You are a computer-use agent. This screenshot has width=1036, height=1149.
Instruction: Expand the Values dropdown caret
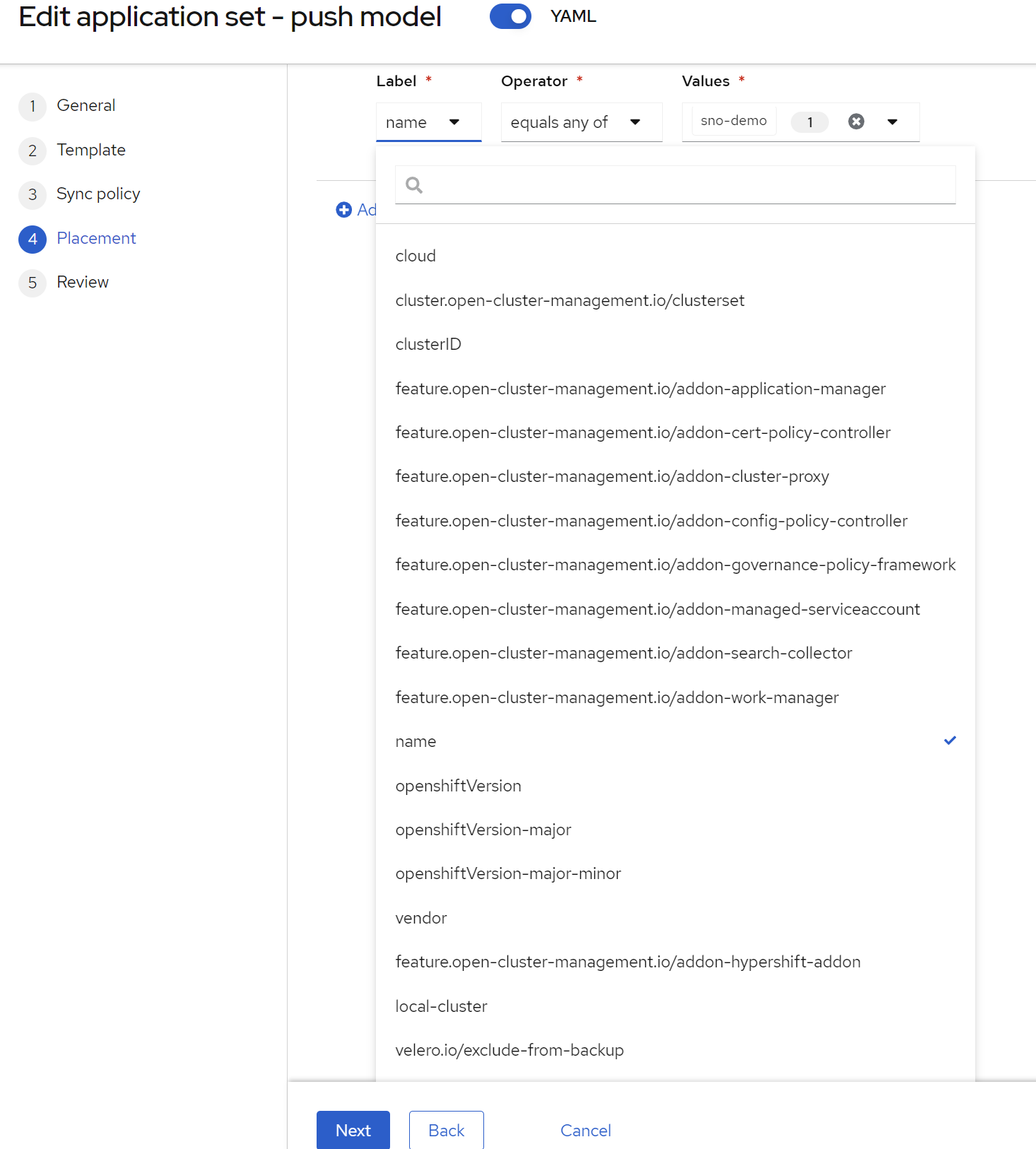[x=893, y=122]
